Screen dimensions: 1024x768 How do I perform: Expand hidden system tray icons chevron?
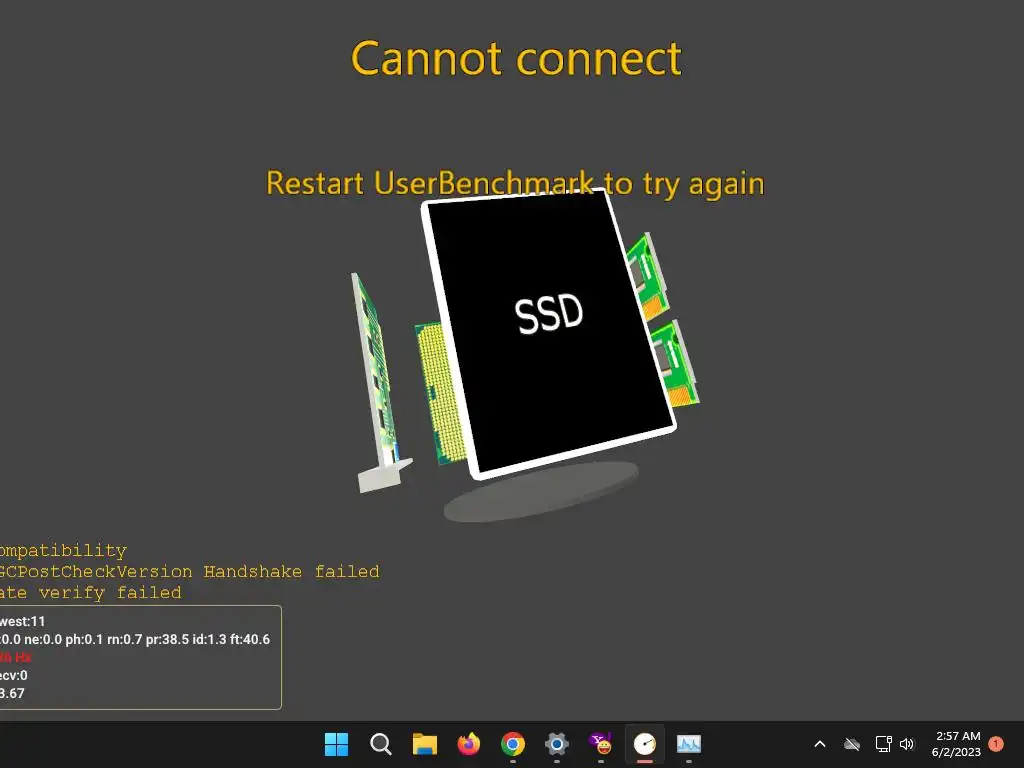820,744
